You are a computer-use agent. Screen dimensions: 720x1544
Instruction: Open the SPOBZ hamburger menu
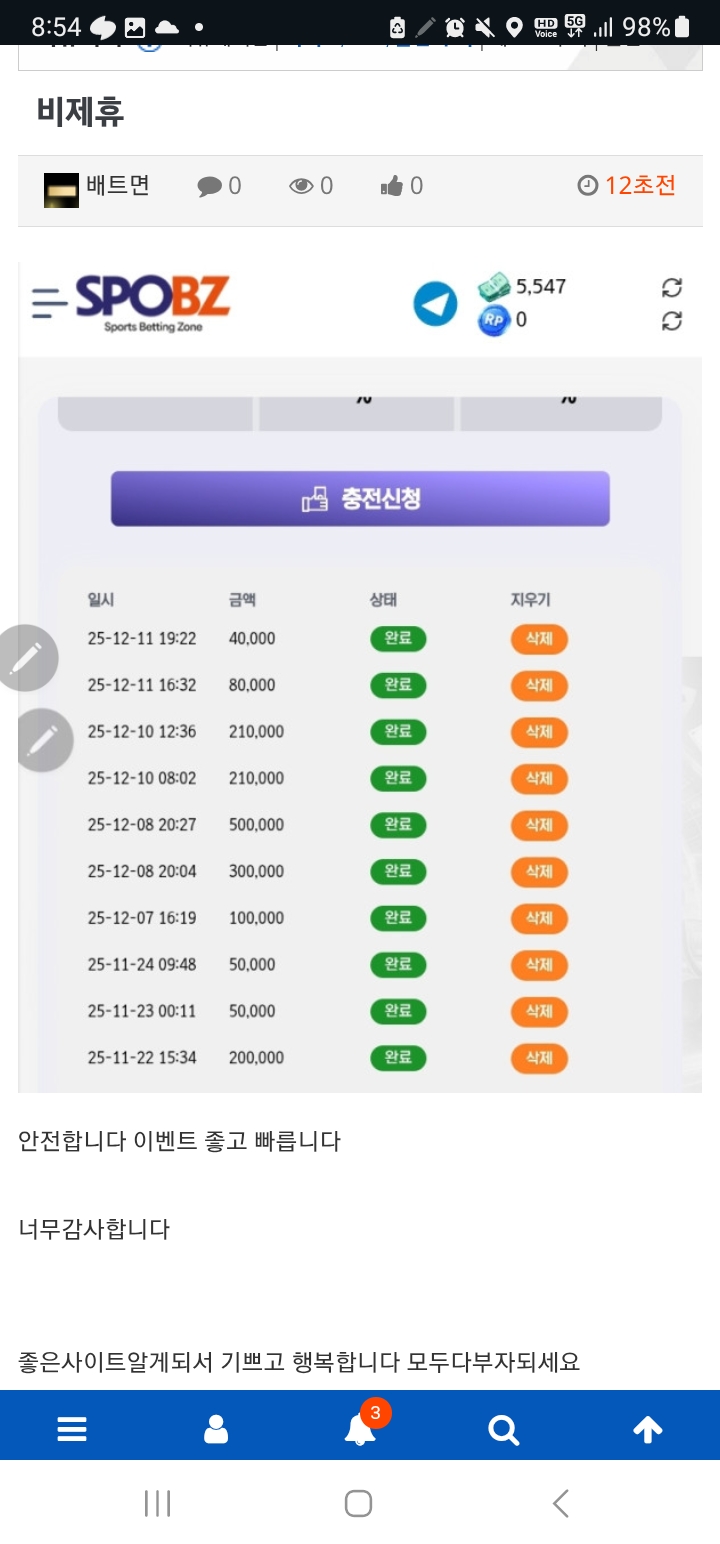point(49,302)
